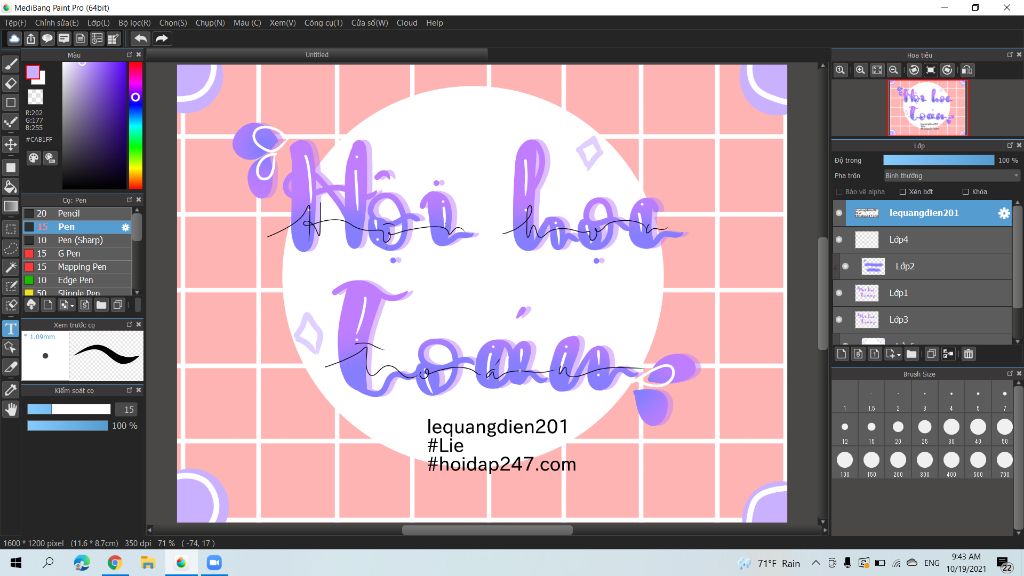Select the Pencil brush

77,214
